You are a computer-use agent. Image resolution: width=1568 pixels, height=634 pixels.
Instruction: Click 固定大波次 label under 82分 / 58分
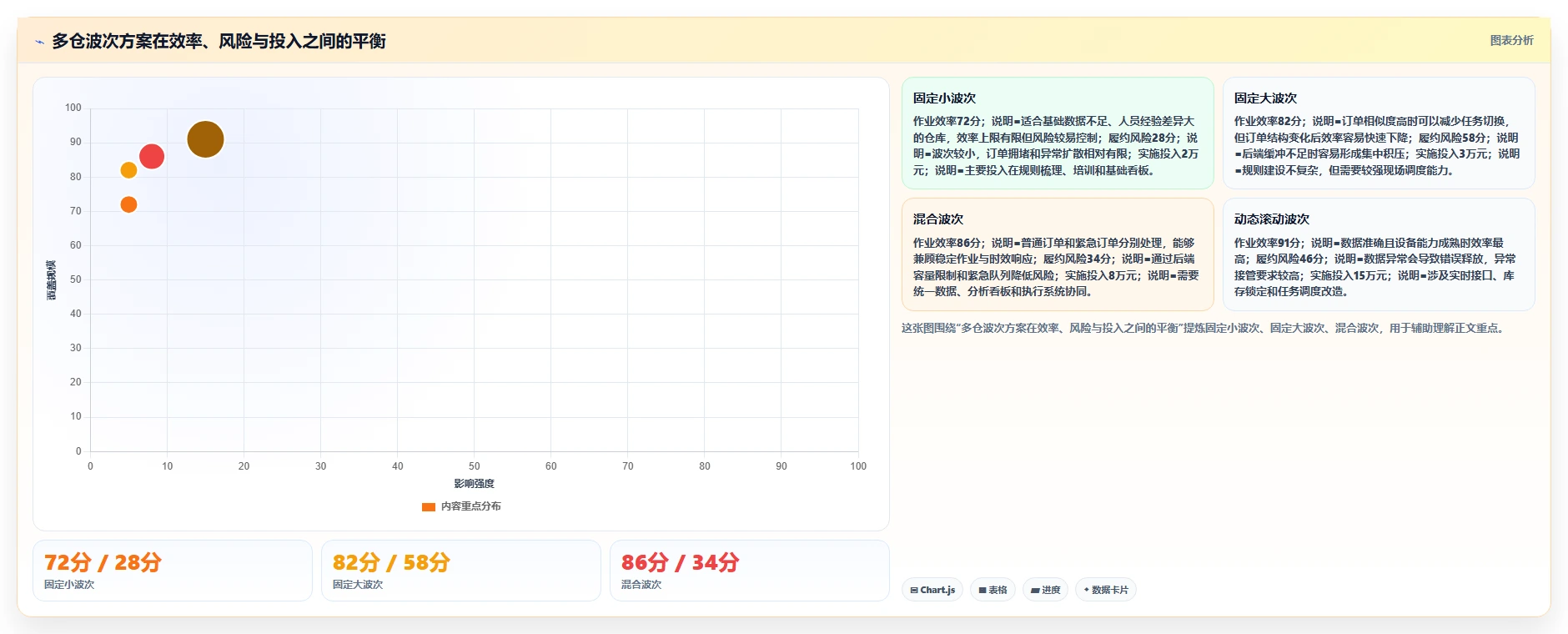[x=358, y=585]
